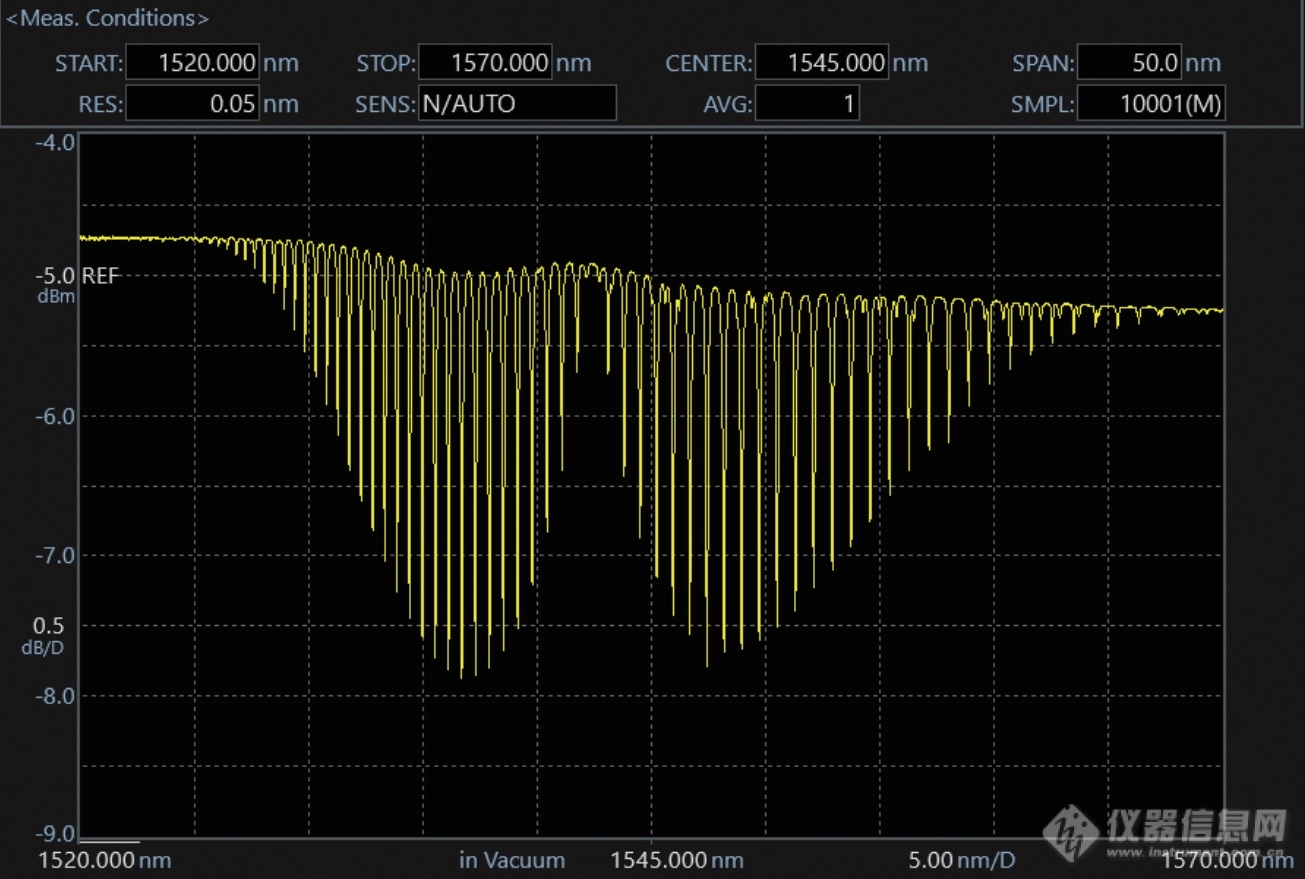The height and width of the screenshot is (879, 1305).
Task: Click the SMPL sampling field 10001(M)
Action: coord(1151,103)
